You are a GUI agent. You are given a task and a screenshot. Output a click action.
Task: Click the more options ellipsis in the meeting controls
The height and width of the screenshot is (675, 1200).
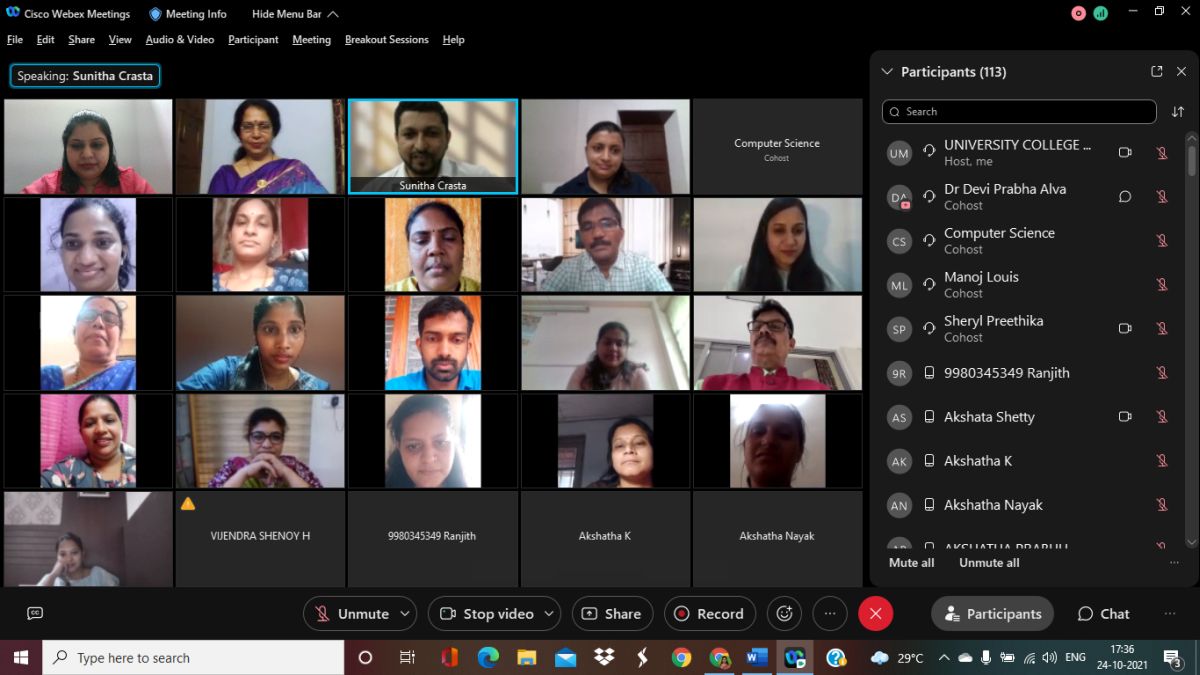(830, 614)
